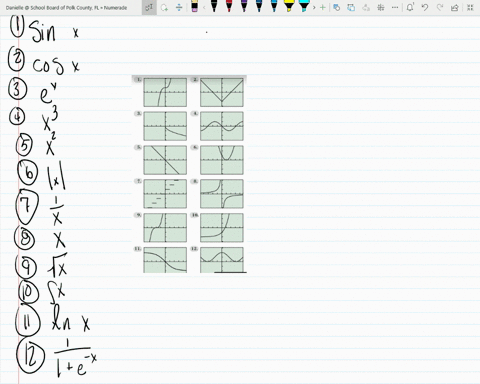480x384 pixels.
Task: Click the notebook title 'Danielle @ School Board of Polk County'
Action: coord(66,8)
